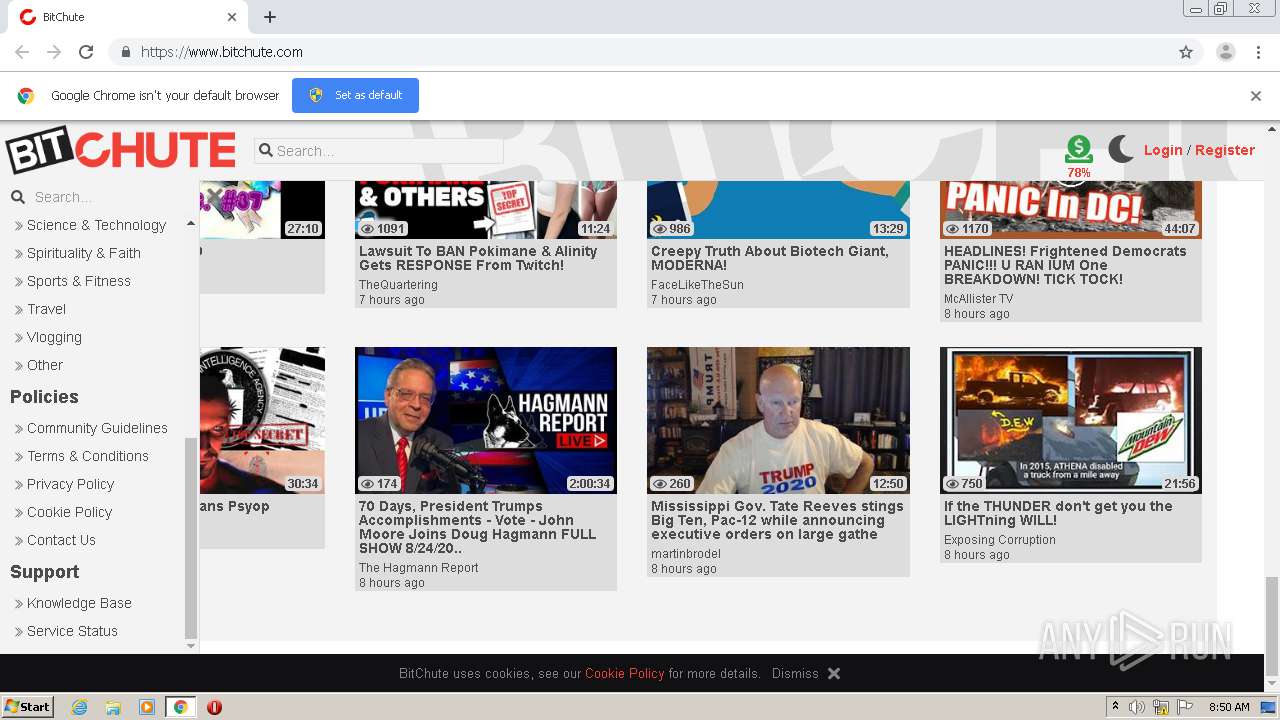Image resolution: width=1280 pixels, height=720 pixels.
Task: Click the Chrome taskbar icon
Action: click(180, 707)
